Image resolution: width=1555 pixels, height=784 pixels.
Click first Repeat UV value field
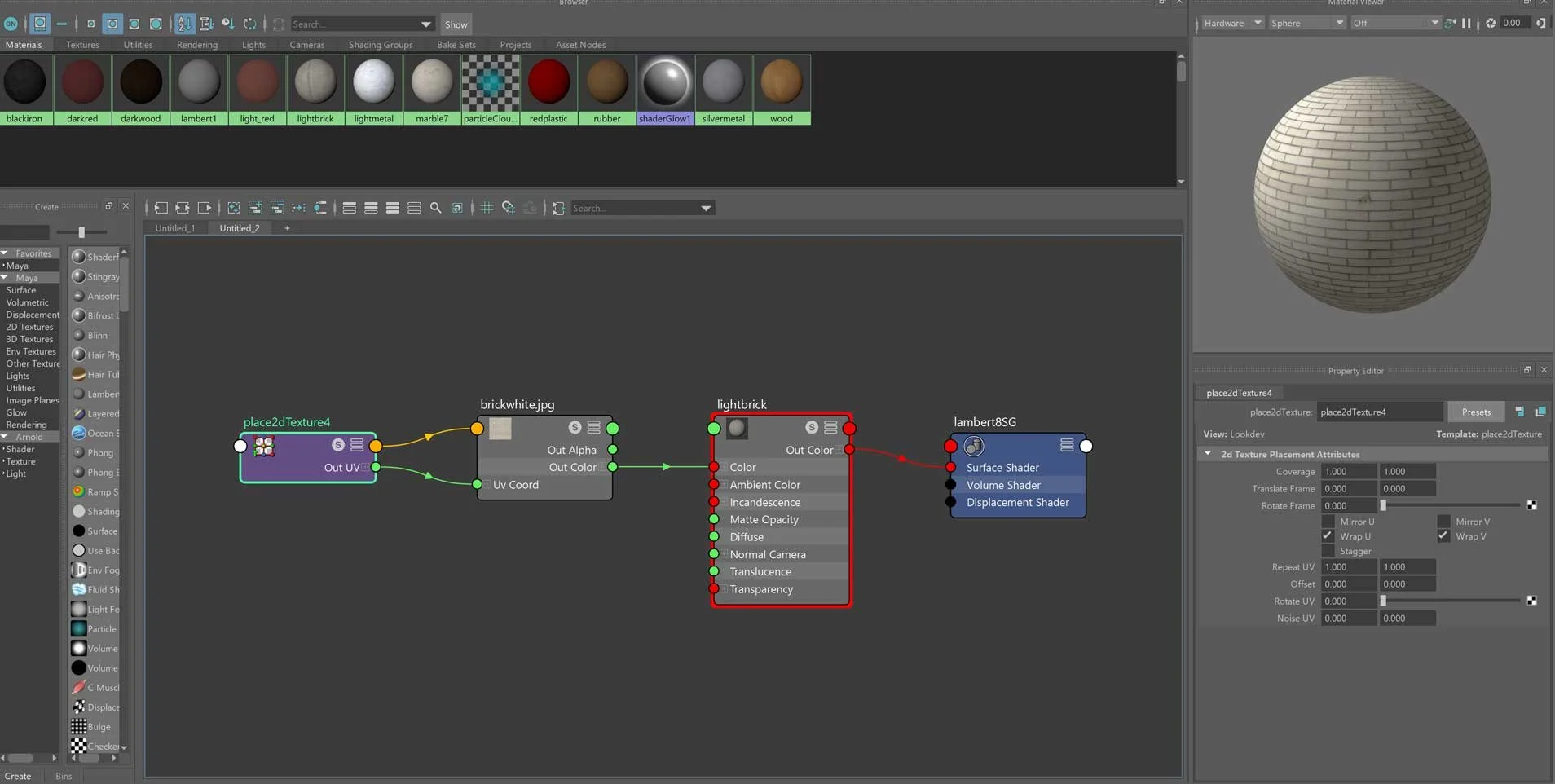(x=1349, y=566)
